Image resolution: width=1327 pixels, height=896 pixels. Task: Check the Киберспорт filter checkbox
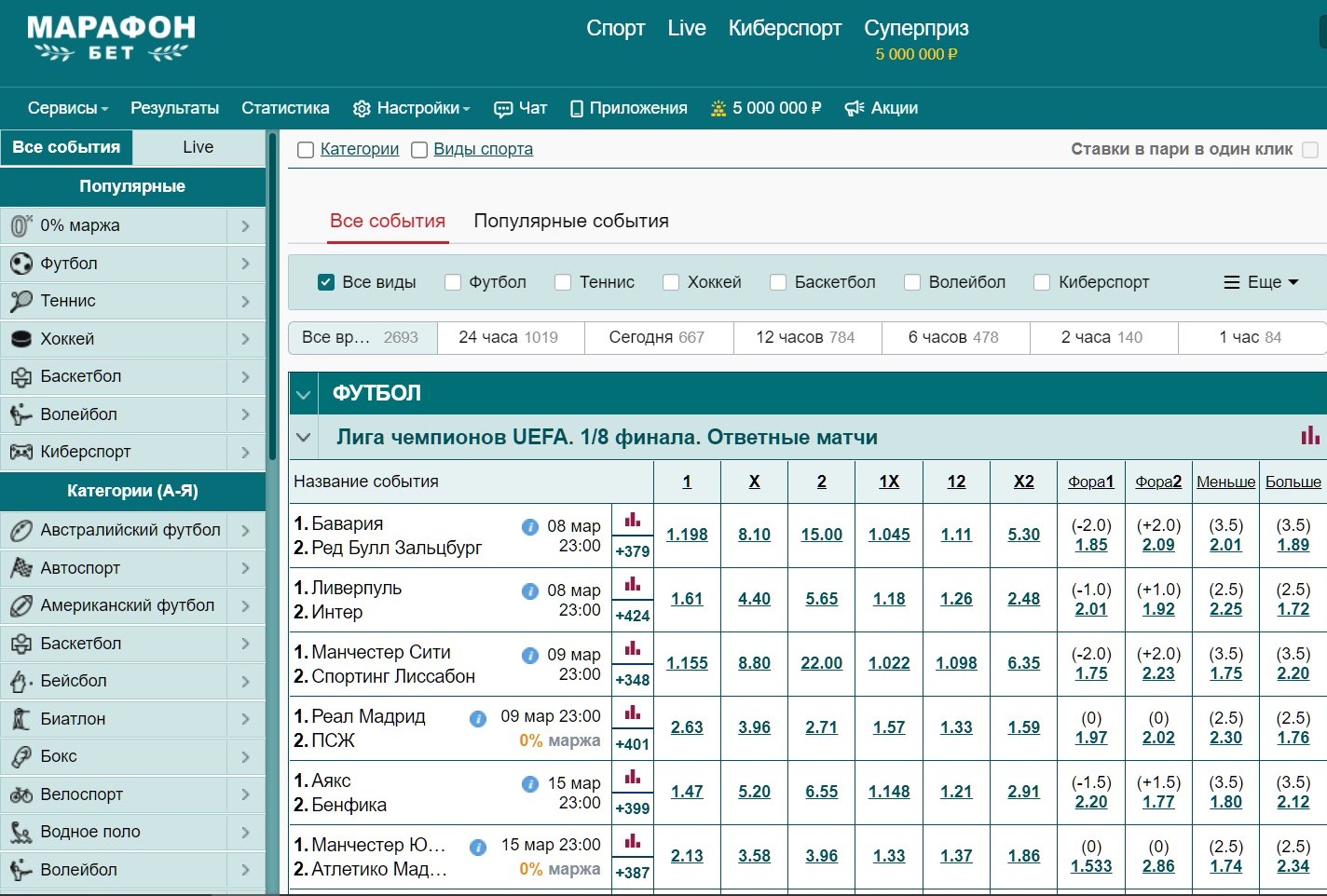[1042, 282]
